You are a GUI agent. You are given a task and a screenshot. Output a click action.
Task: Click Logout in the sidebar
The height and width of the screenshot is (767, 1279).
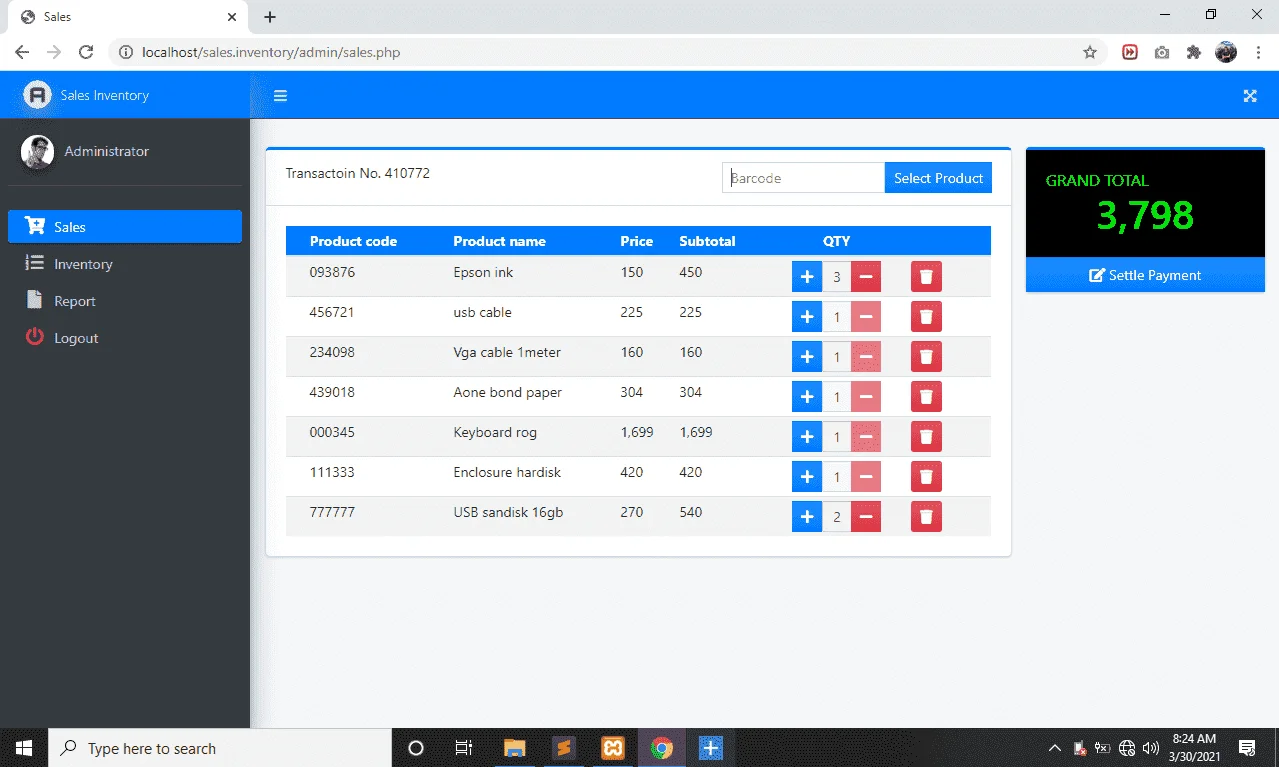point(125,338)
